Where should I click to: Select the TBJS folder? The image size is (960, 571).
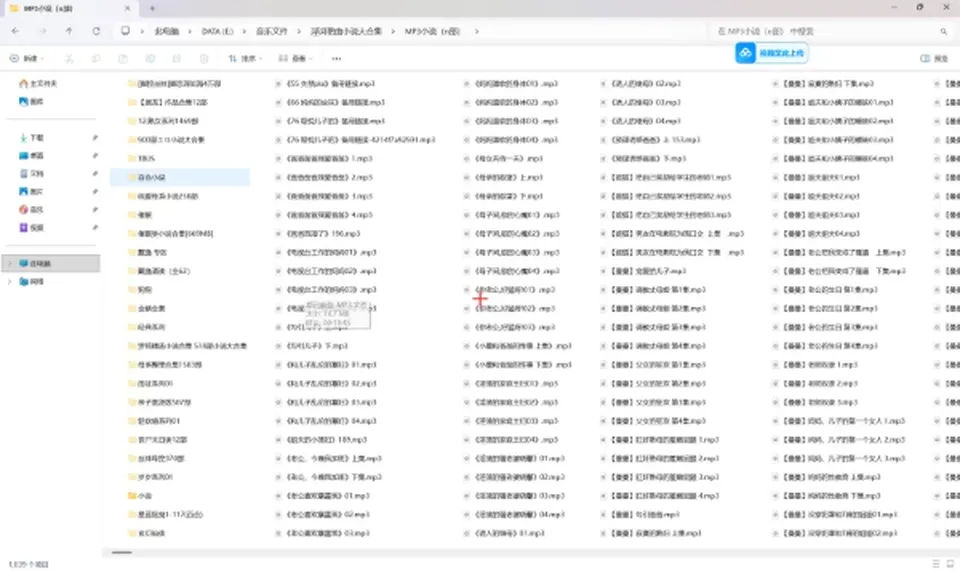click(x=141, y=159)
